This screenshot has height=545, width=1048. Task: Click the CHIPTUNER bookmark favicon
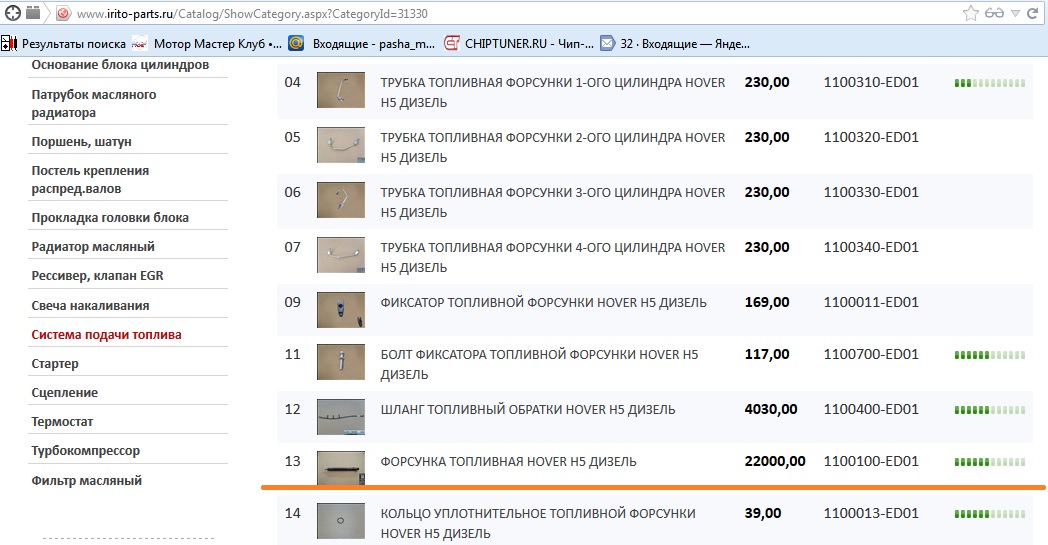click(x=452, y=43)
